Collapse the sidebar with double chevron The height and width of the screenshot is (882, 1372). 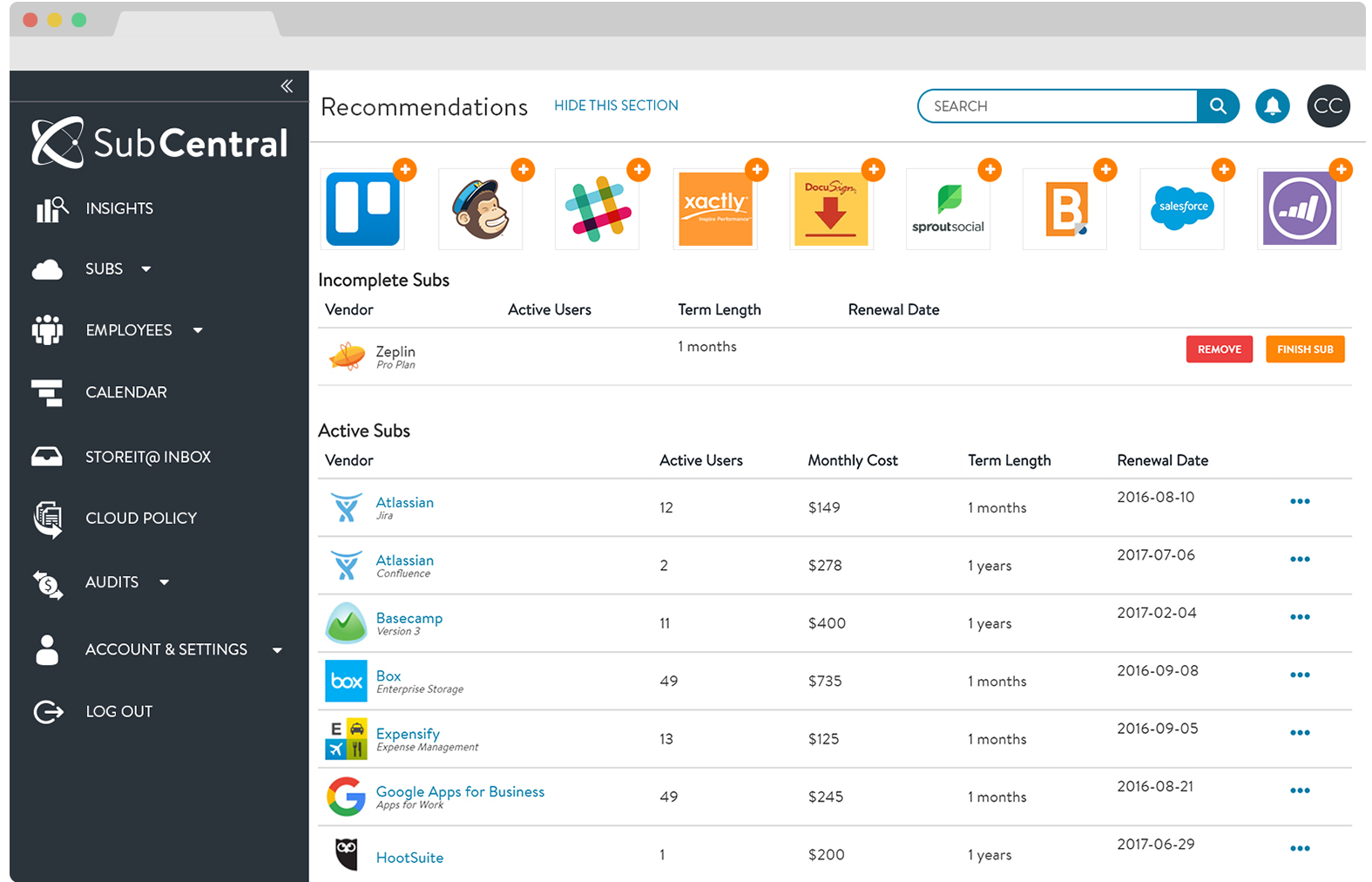287,85
